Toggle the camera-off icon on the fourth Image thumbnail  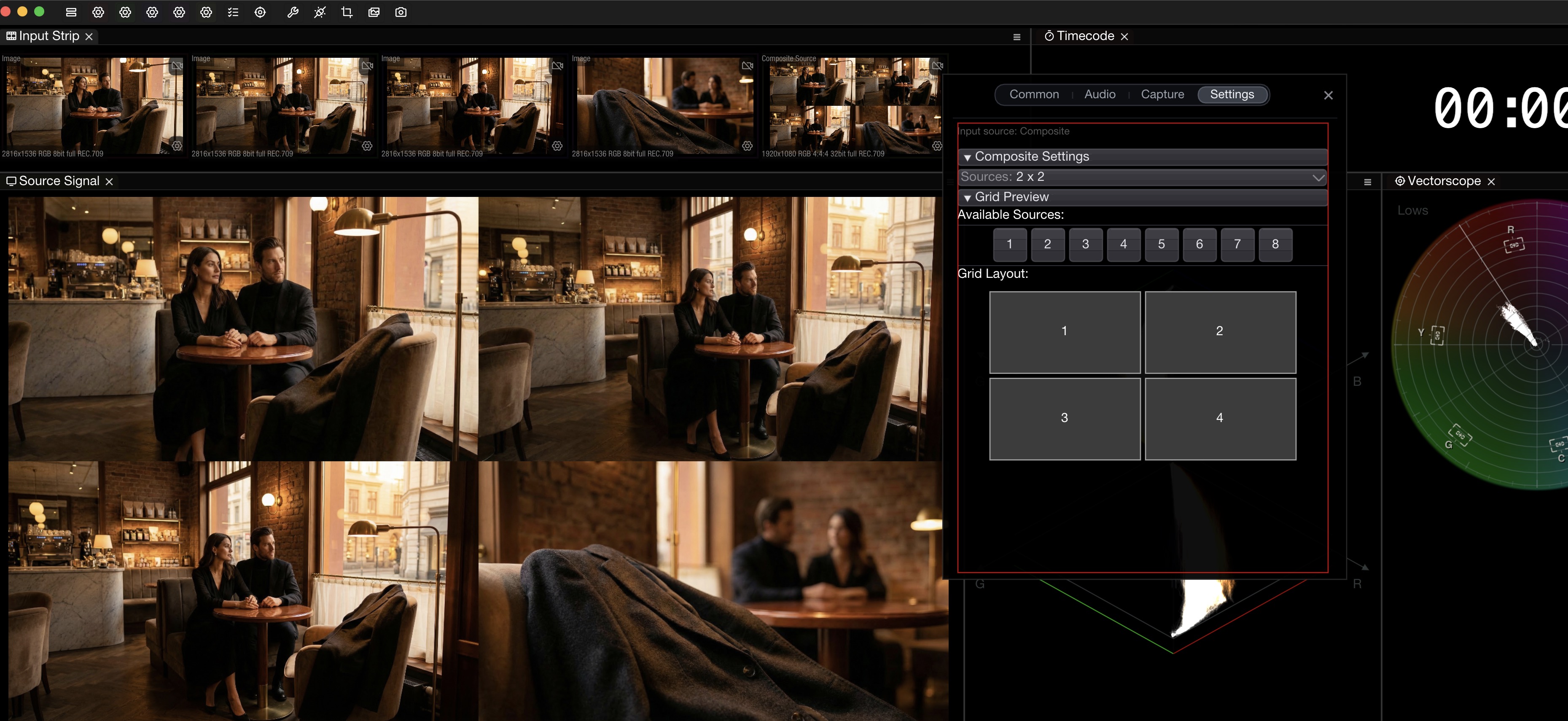coord(747,66)
